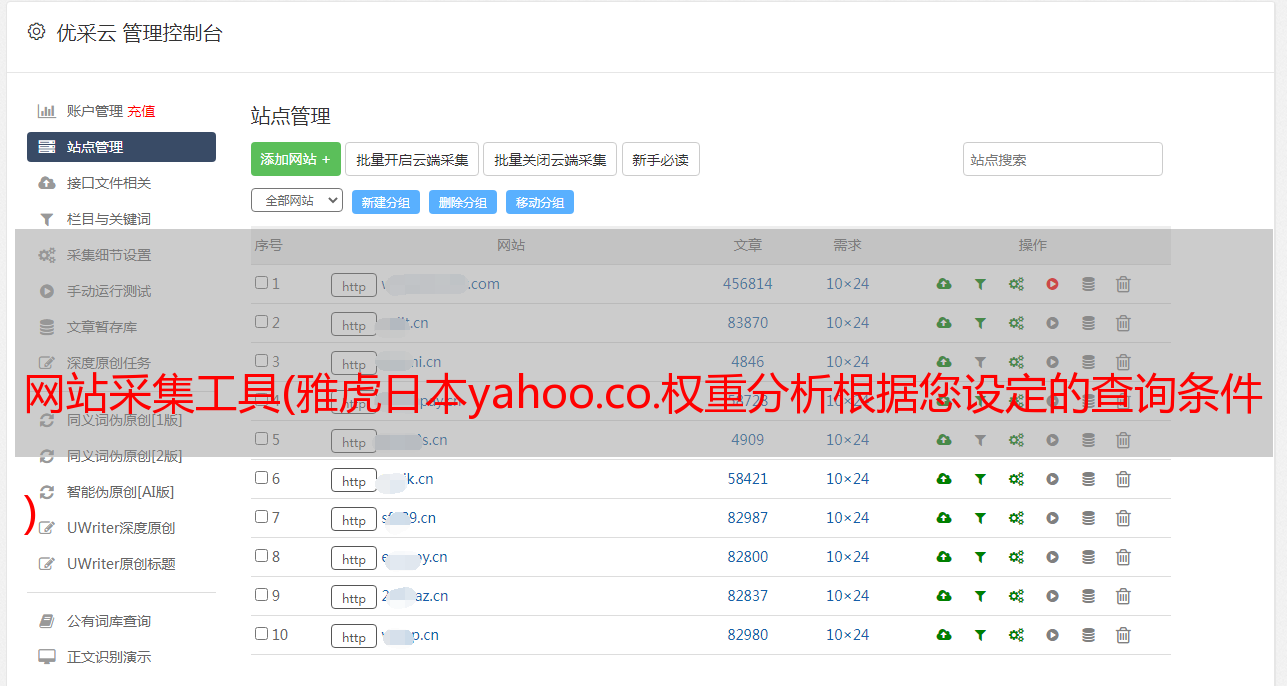Click the 移动分组 button

[540, 202]
